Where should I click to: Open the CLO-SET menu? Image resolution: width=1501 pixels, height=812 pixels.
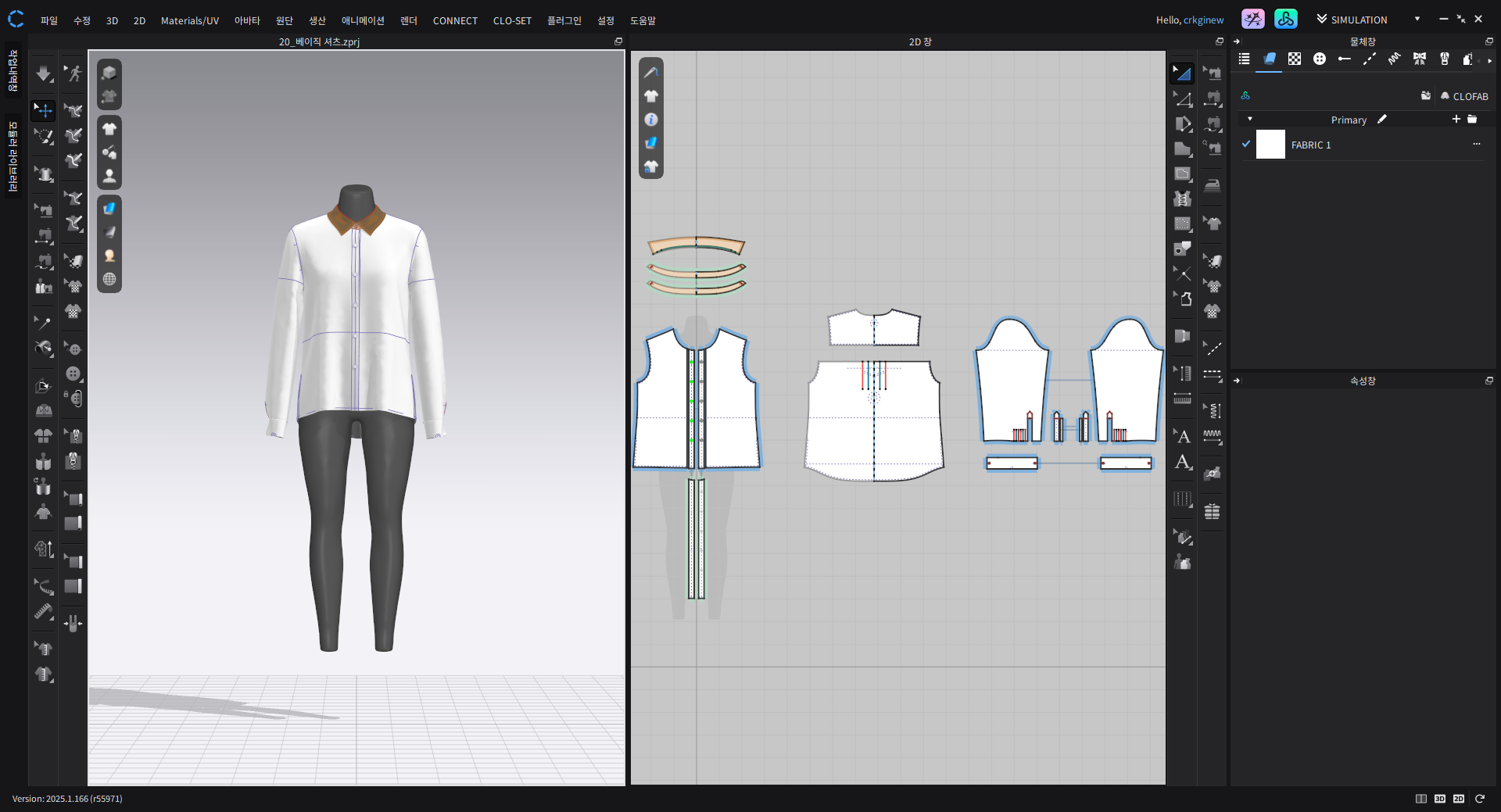pyautogui.click(x=511, y=21)
